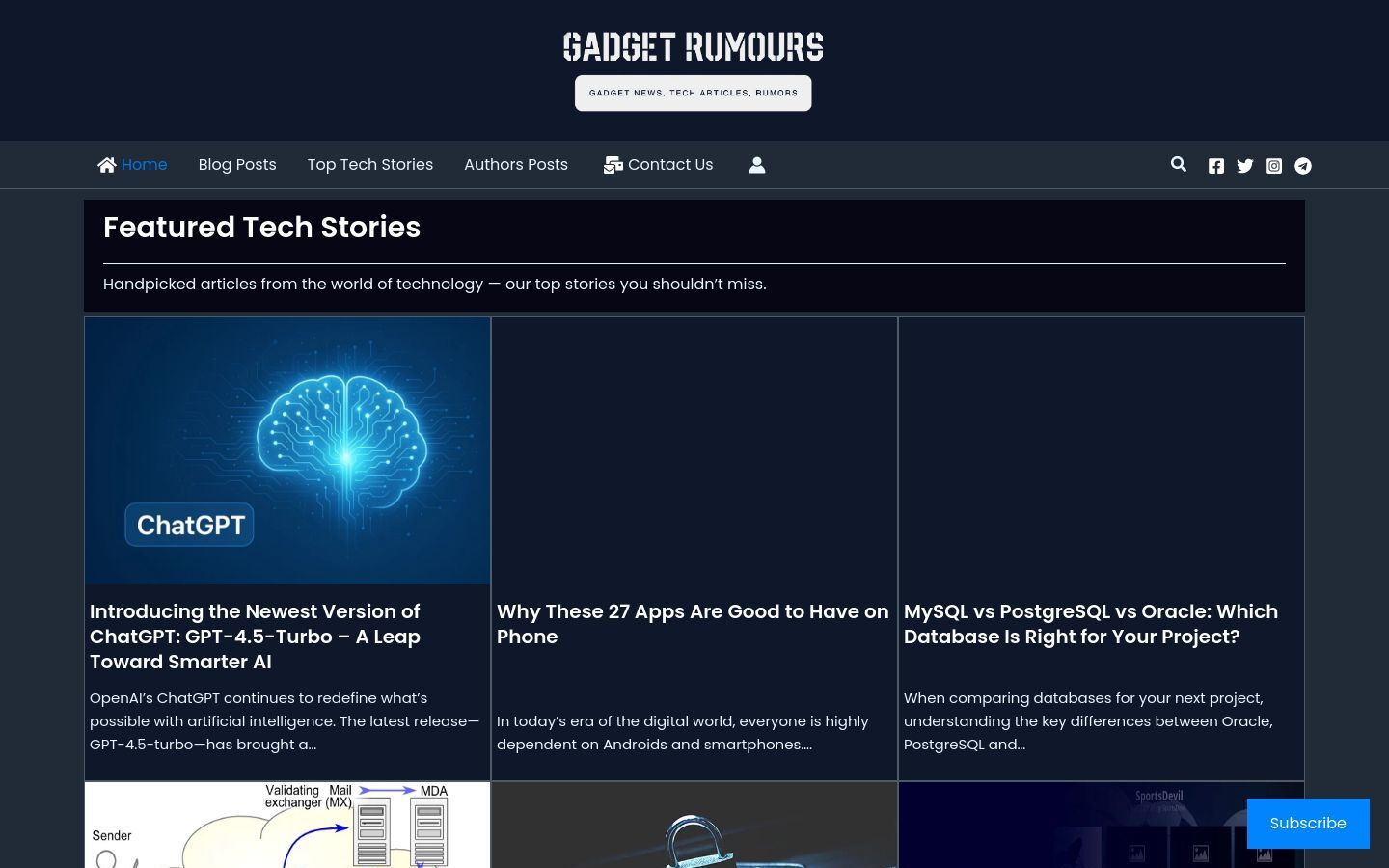Click the excerpt starting 'In today's era'
Screen dimensions: 1389x868
pyautogui.click(x=683, y=733)
